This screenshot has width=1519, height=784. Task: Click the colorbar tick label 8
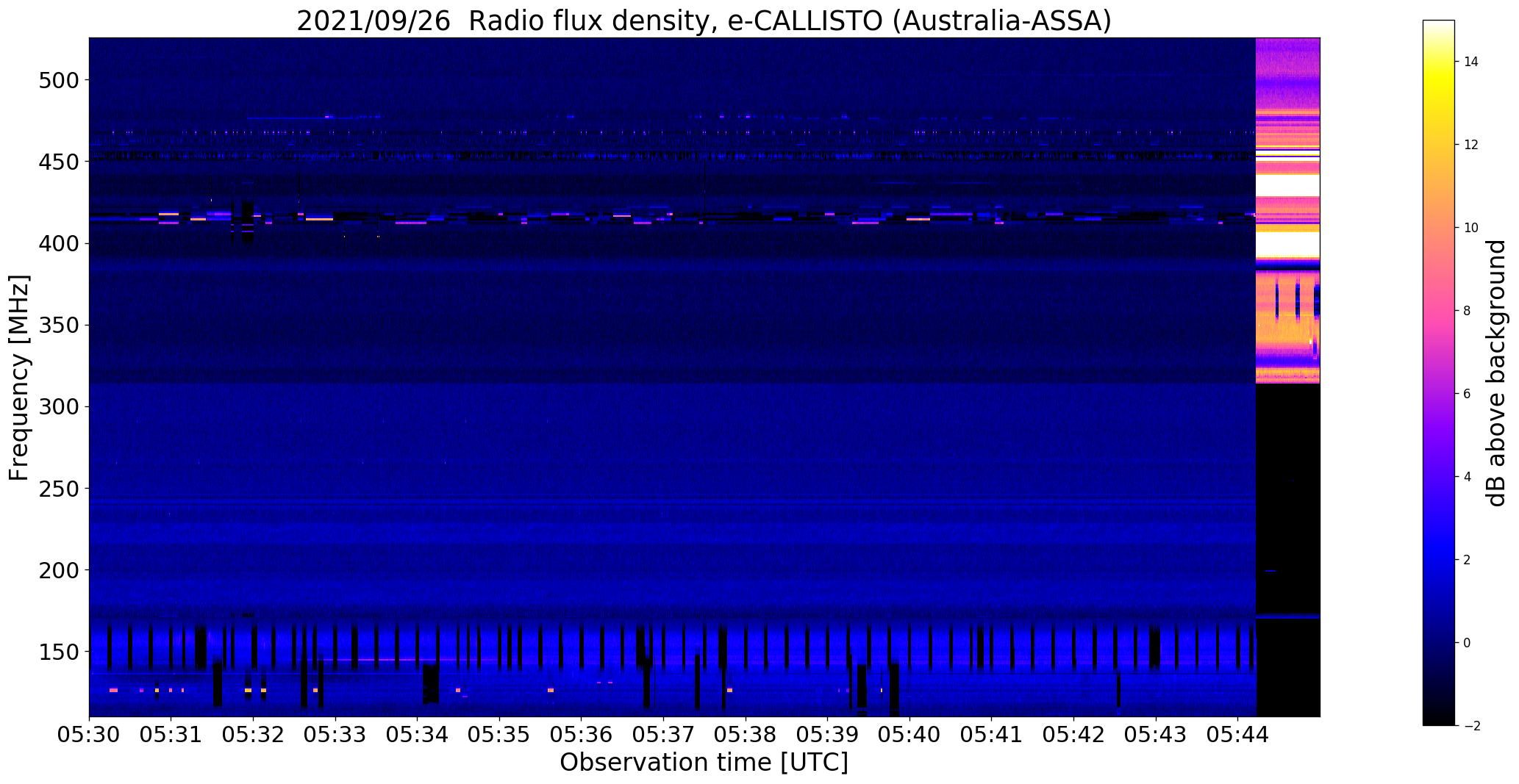click(x=1468, y=311)
